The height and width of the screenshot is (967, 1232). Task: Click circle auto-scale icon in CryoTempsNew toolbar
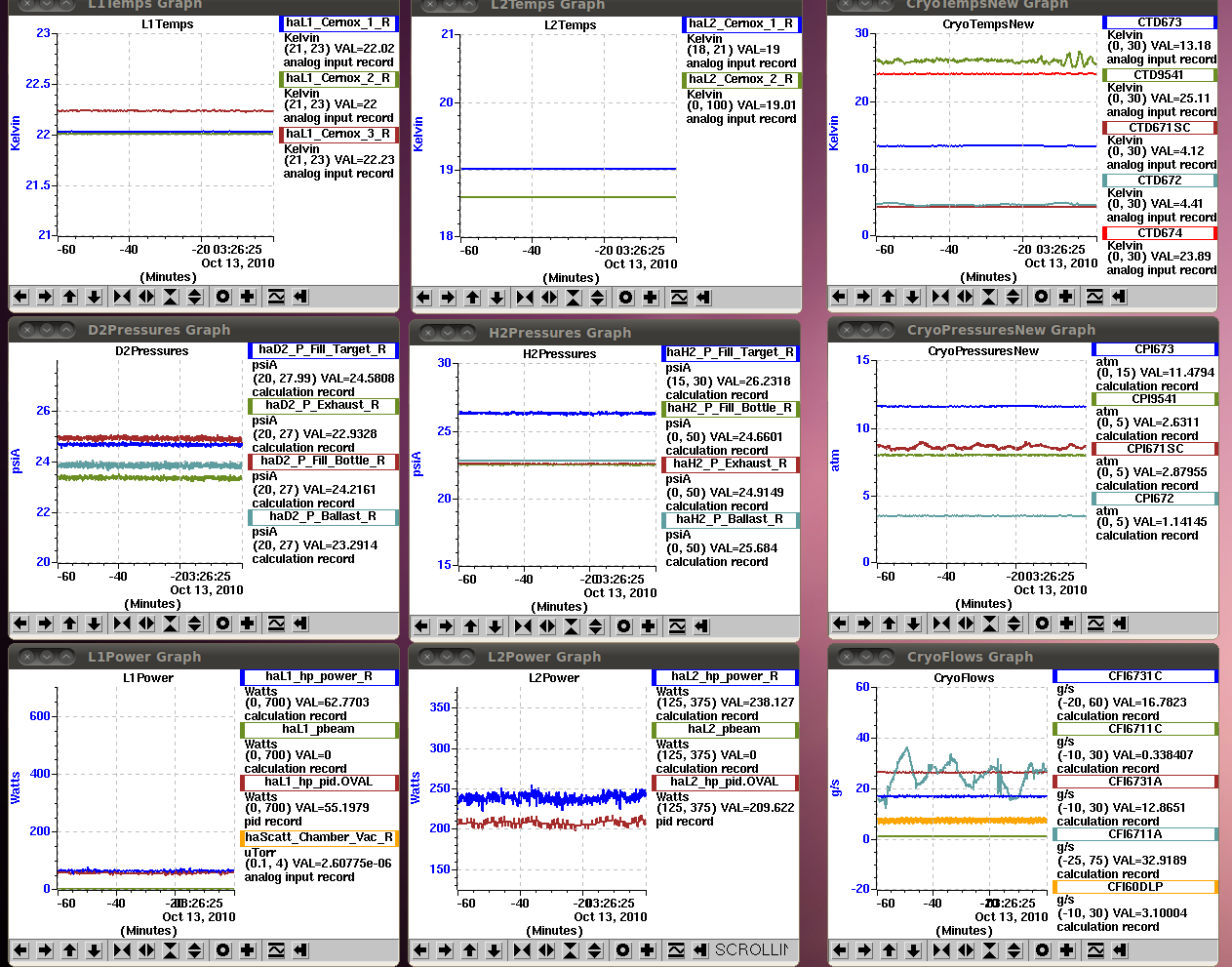[1042, 297]
